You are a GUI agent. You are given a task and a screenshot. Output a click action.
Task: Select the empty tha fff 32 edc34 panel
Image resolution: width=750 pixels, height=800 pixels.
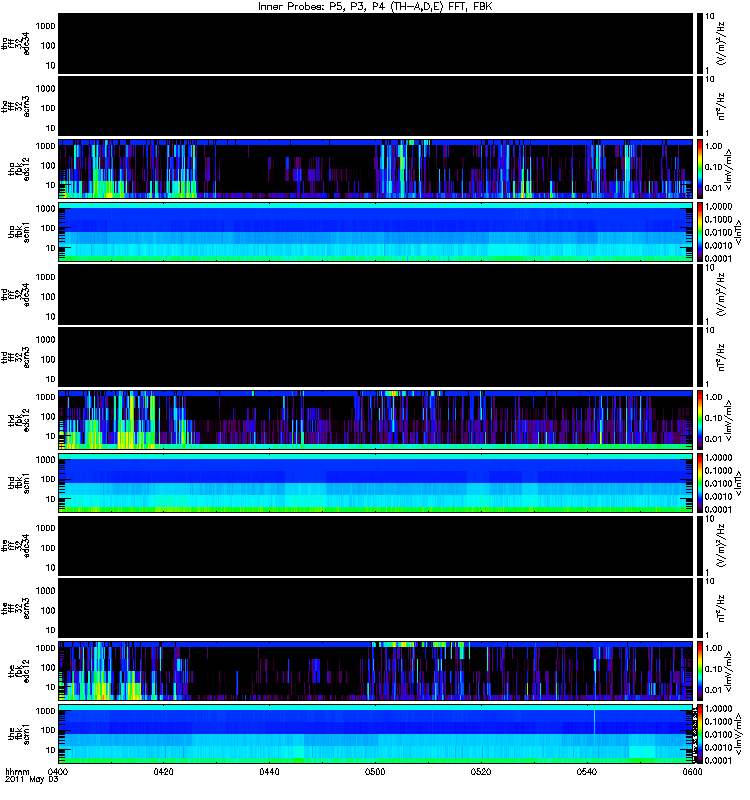(376, 43)
